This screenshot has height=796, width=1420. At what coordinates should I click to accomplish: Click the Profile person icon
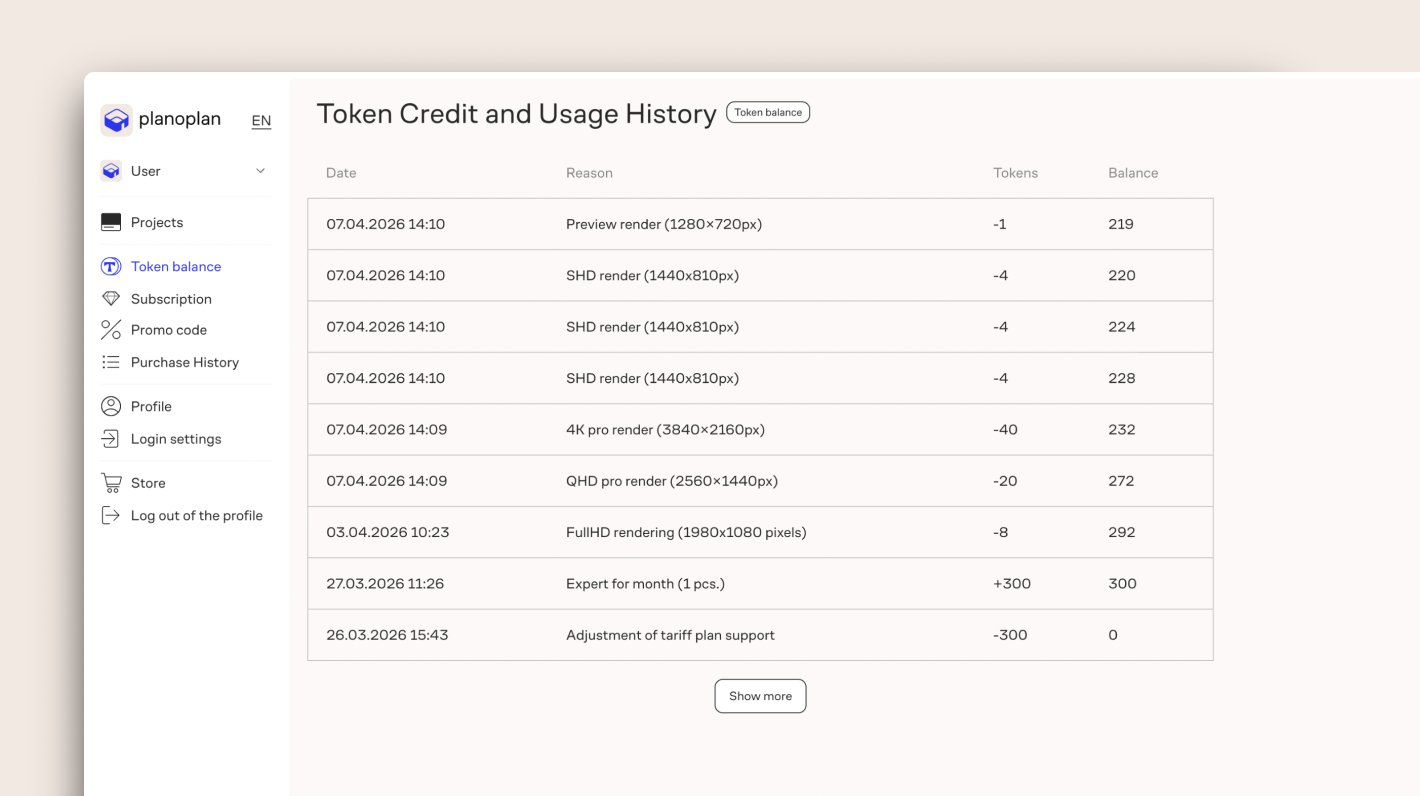tap(110, 406)
